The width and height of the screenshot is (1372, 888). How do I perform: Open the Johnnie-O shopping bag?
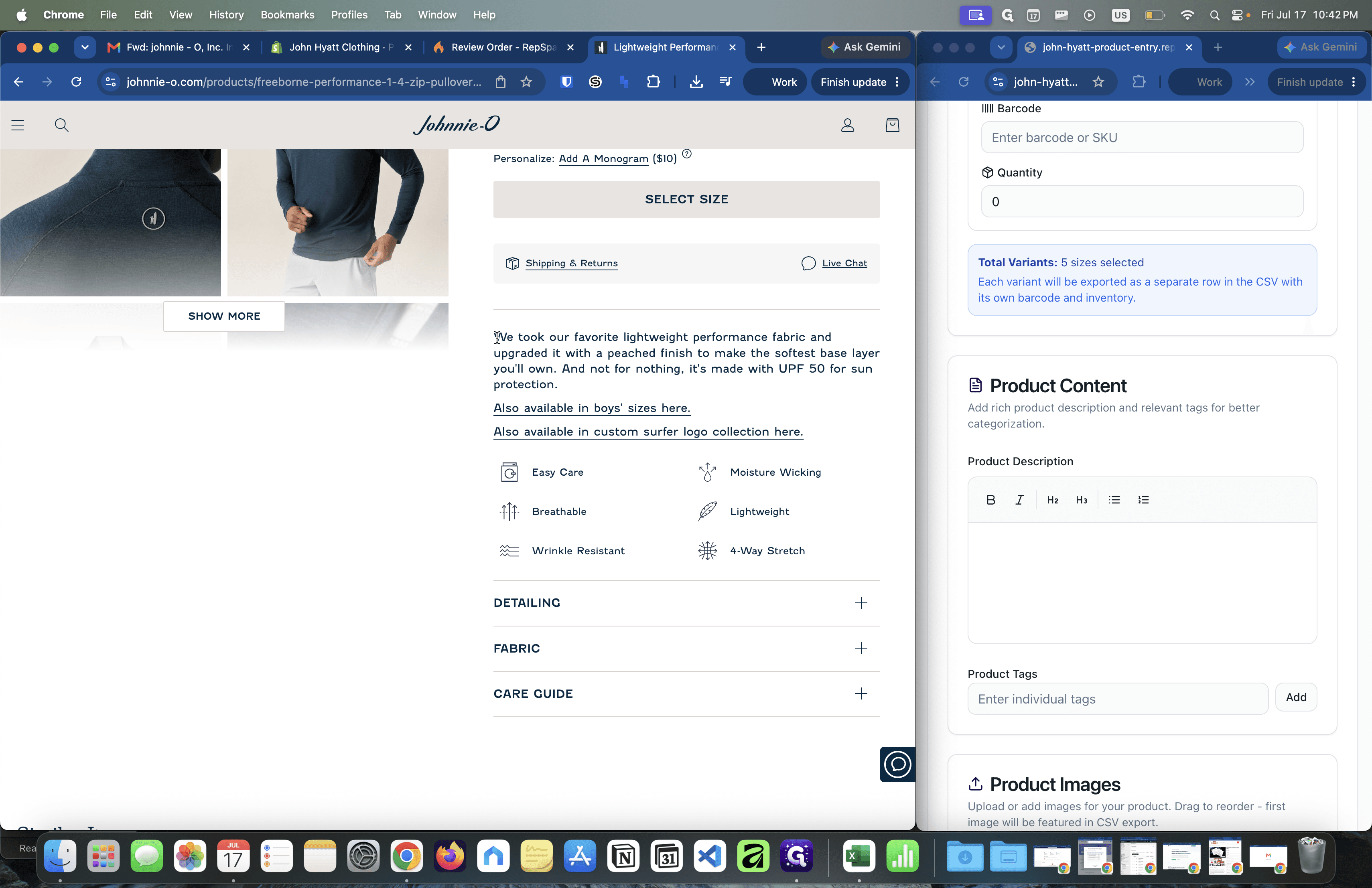coord(892,125)
